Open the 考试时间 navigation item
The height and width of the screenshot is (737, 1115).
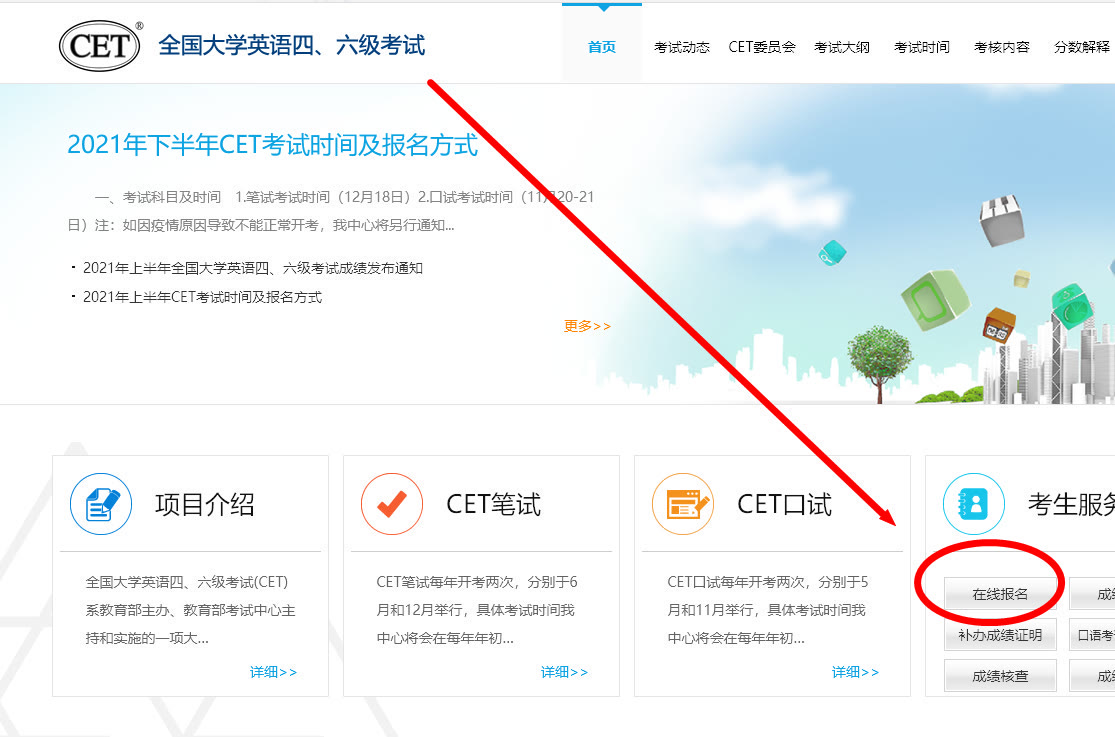point(922,47)
